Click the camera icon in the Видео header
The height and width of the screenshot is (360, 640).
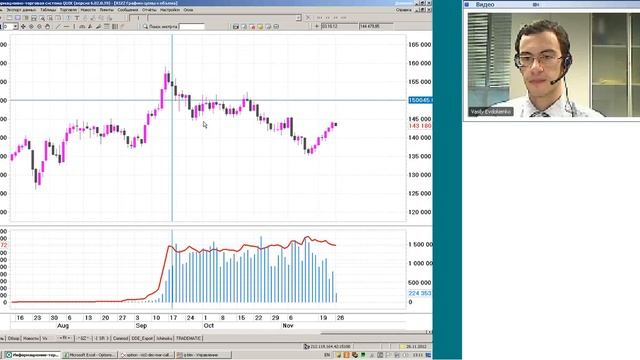coord(536,4)
